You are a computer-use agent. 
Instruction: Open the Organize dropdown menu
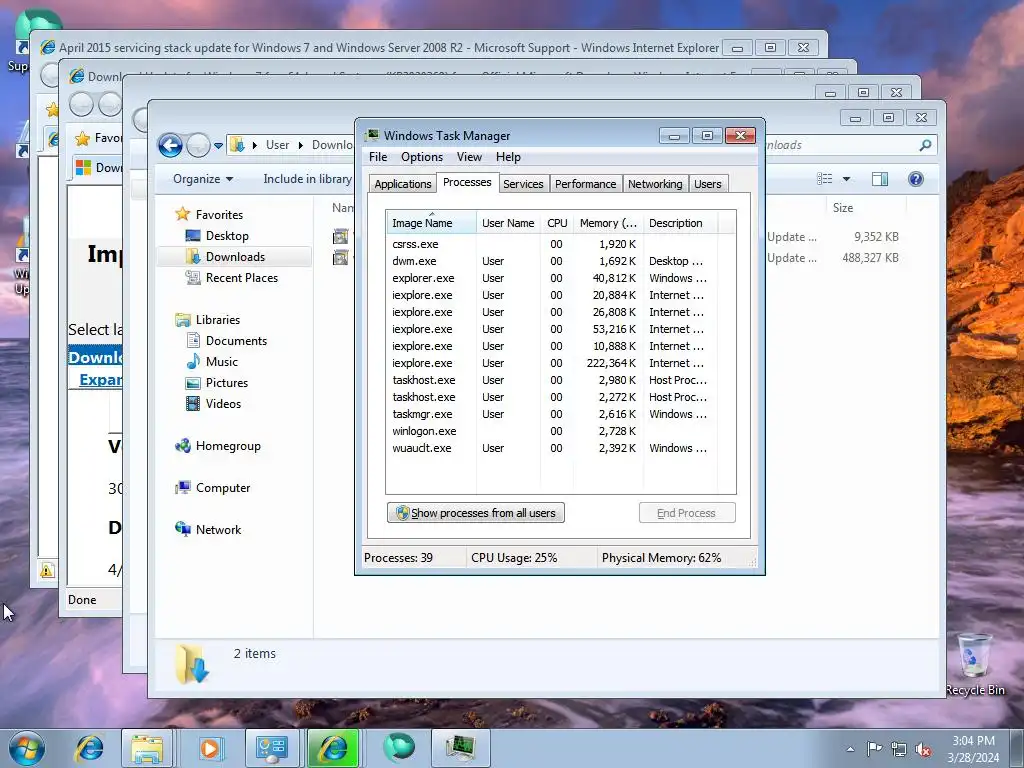pos(203,179)
